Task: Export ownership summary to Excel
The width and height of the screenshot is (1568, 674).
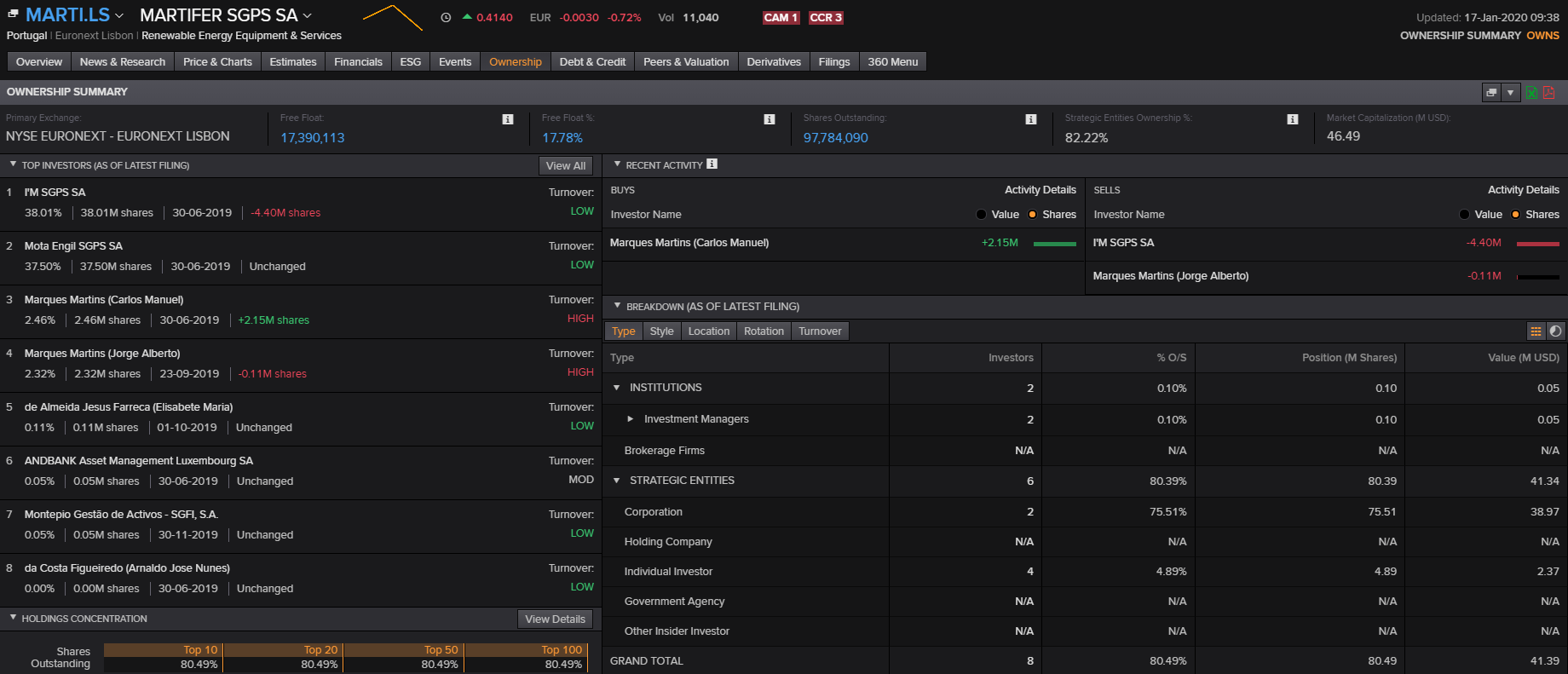Action: pos(1531,93)
